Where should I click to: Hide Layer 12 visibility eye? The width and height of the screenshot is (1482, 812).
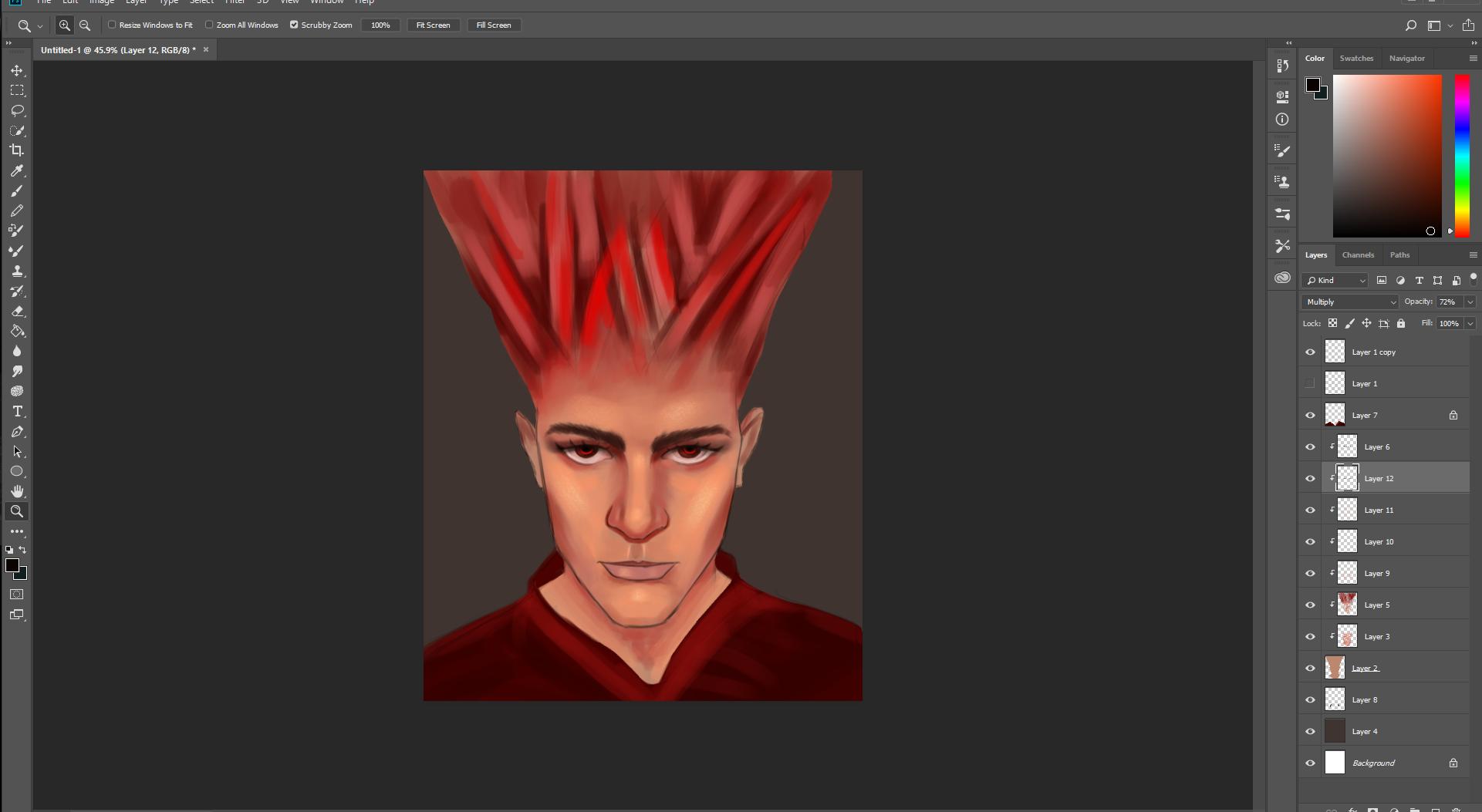[x=1310, y=478]
